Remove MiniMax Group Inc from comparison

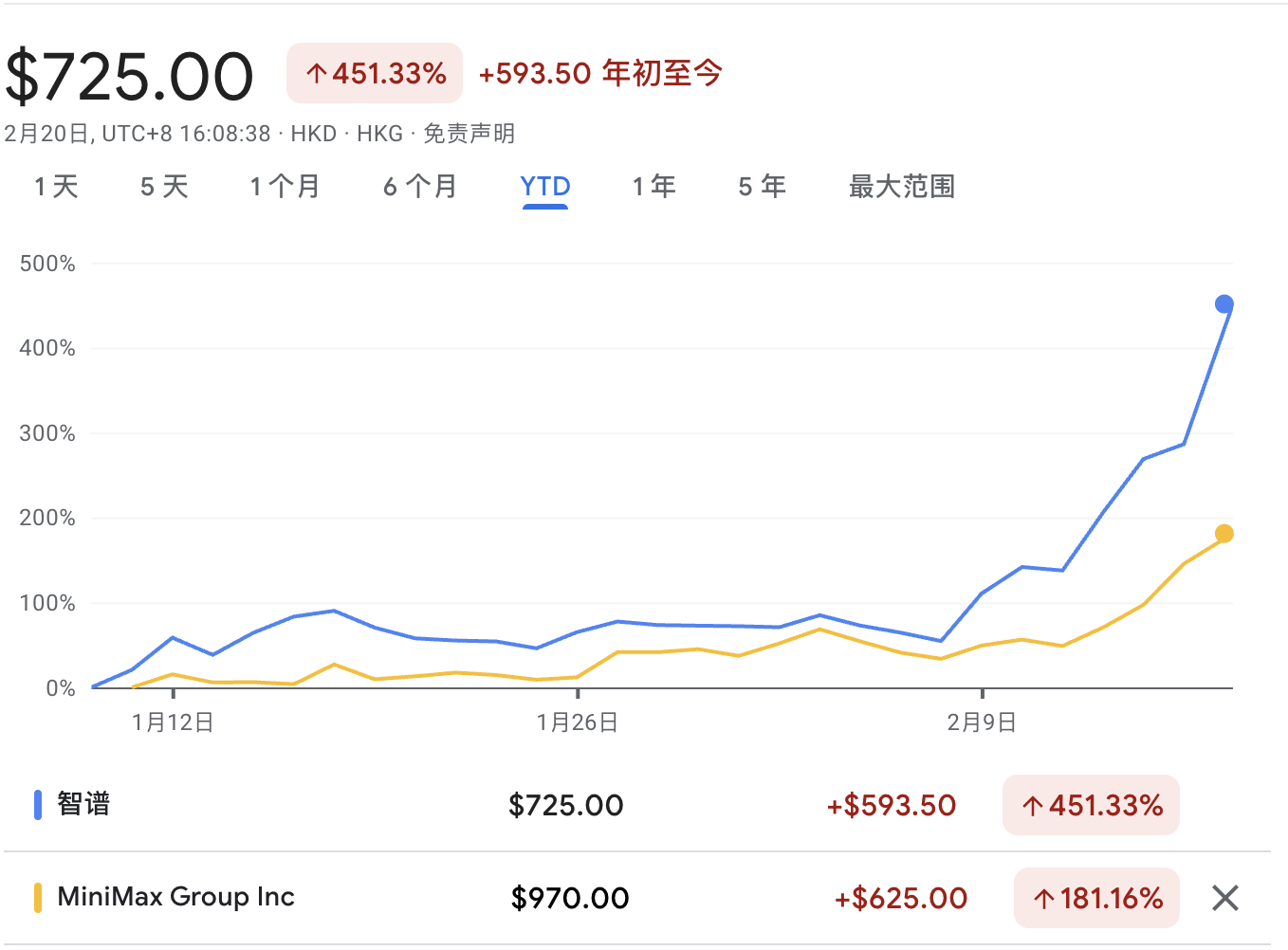coord(1224,897)
